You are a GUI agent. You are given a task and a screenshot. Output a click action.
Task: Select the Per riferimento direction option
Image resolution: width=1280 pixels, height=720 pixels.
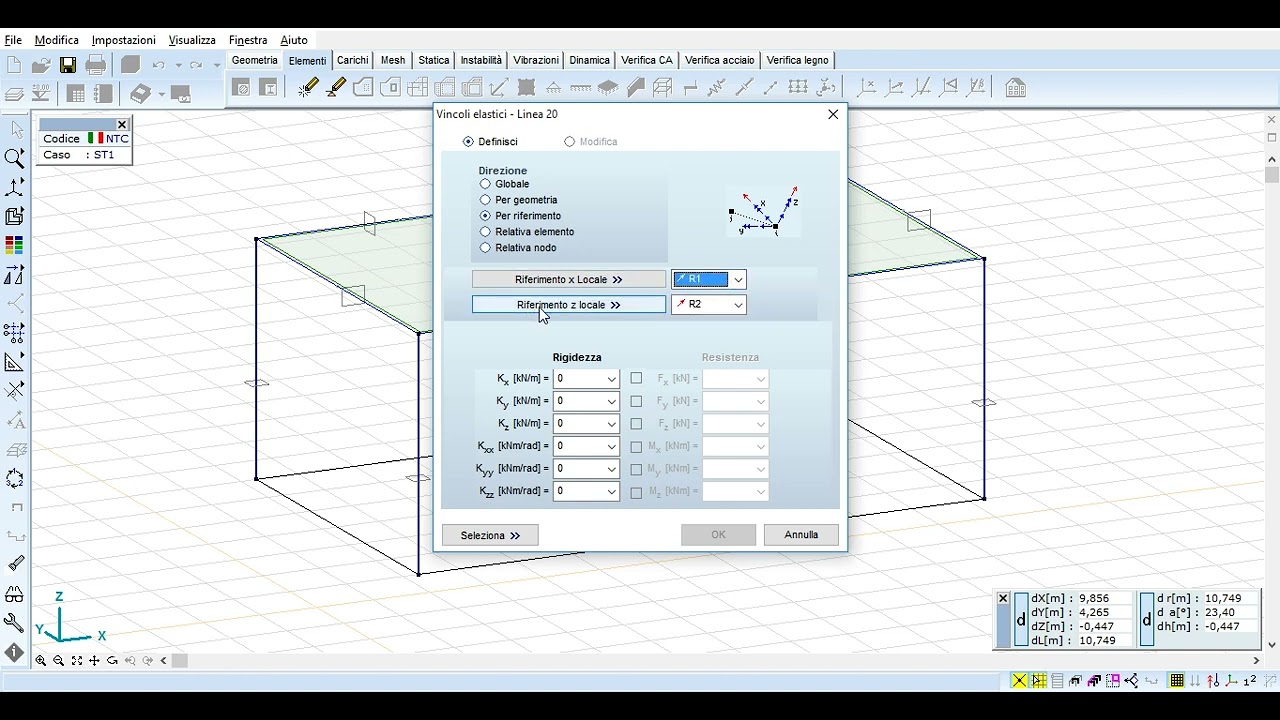point(485,216)
